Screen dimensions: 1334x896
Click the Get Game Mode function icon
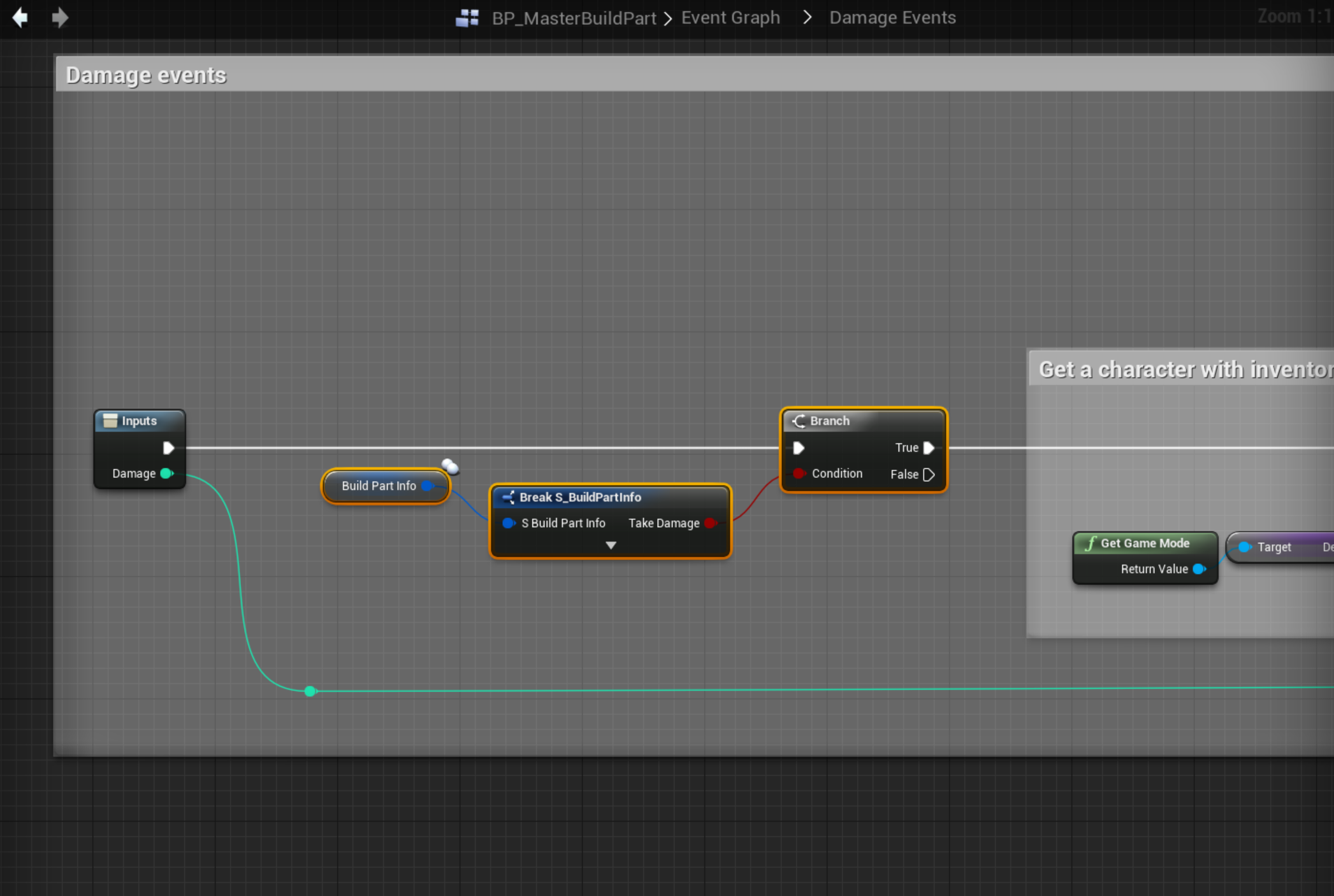(x=1090, y=543)
